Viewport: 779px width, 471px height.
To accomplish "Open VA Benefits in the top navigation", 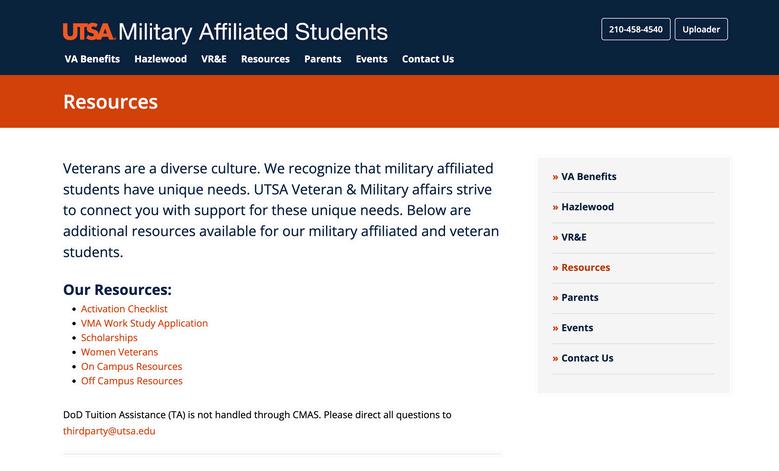I will coord(92,59).
